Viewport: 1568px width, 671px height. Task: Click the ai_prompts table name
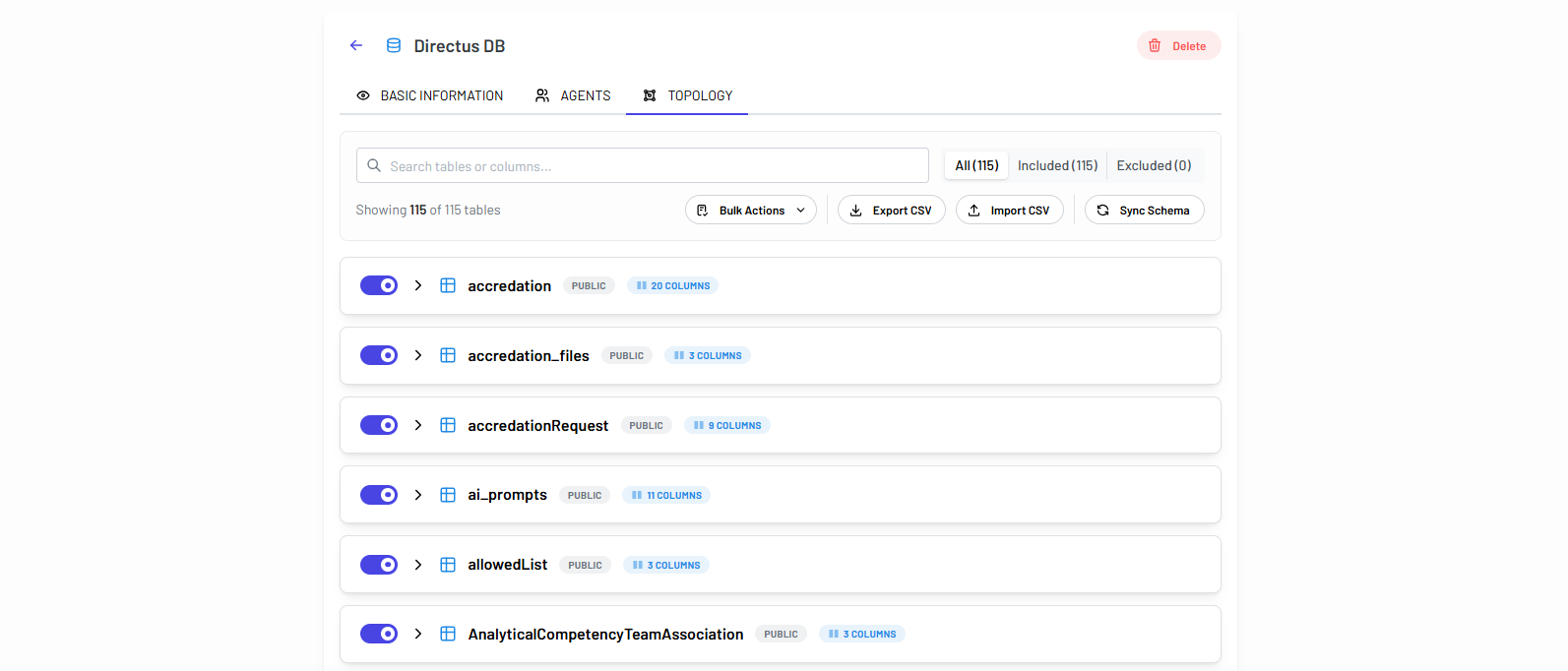(508, 495)
